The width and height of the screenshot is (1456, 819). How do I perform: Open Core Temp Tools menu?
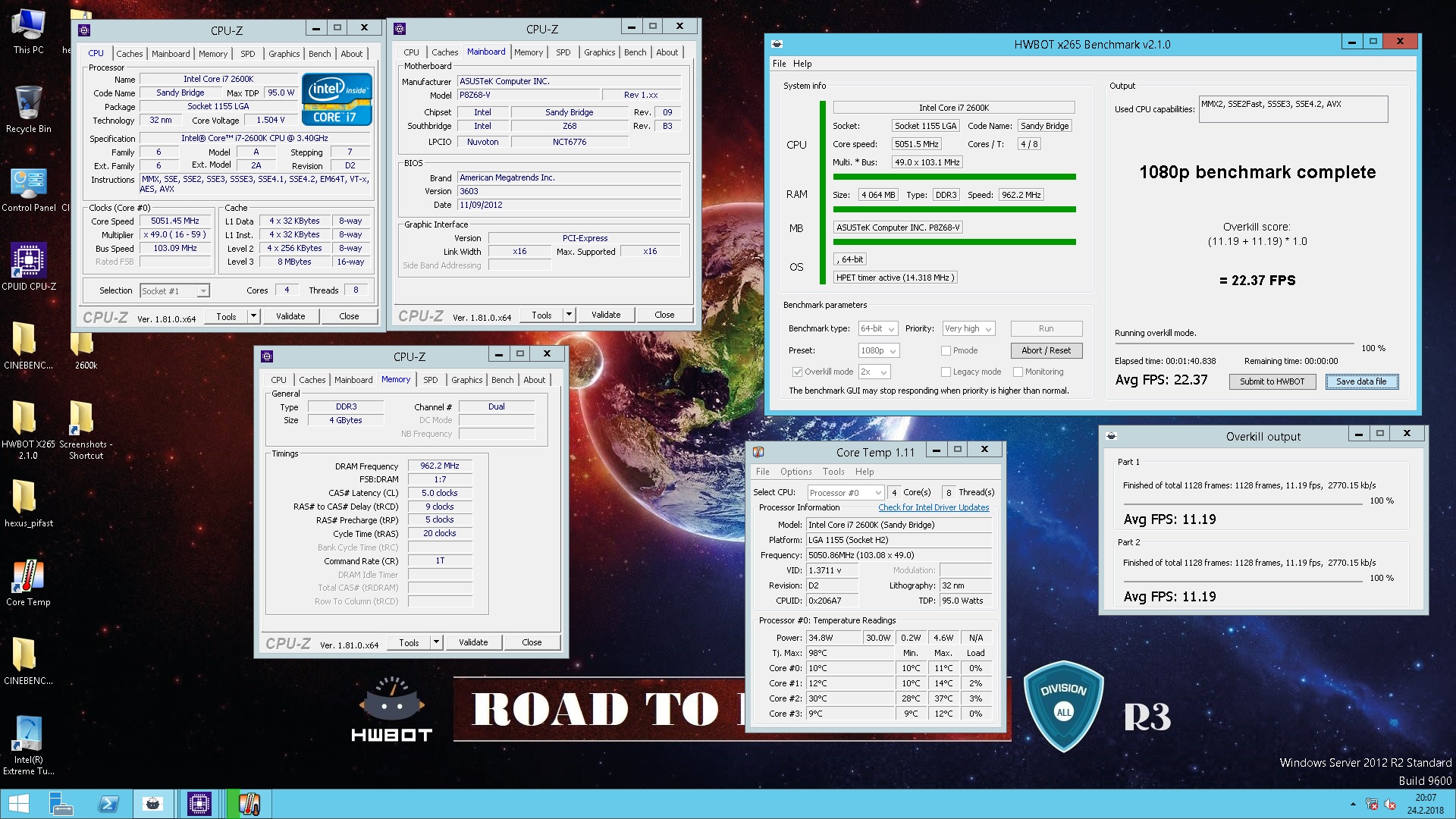pyautogui.click(x=833, y=472)
